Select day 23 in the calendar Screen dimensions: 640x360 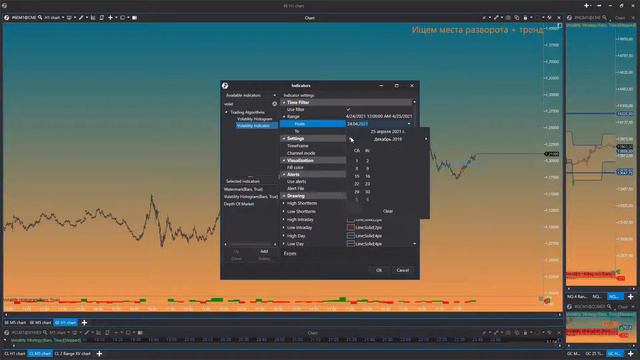click(367, 184)
